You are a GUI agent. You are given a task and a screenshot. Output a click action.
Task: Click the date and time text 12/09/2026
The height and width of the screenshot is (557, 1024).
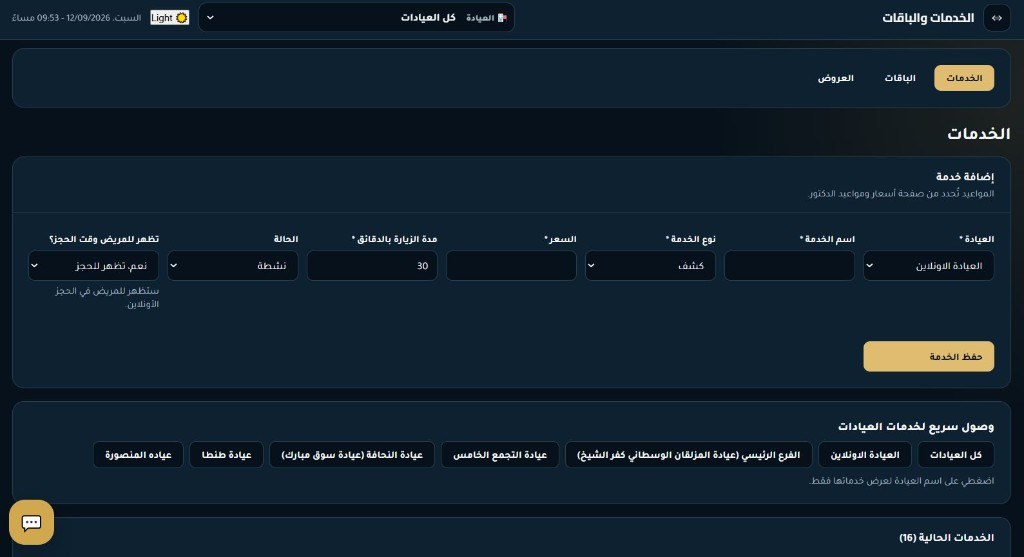[76, 18]
